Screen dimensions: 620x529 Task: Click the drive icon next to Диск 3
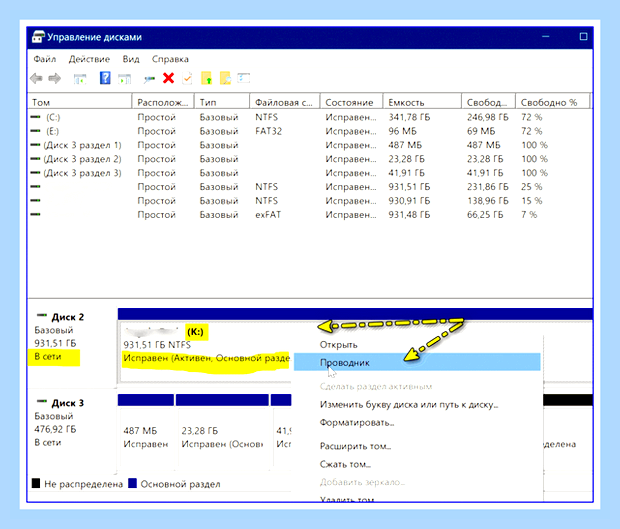pyautogui.click(x=42, y=401)
